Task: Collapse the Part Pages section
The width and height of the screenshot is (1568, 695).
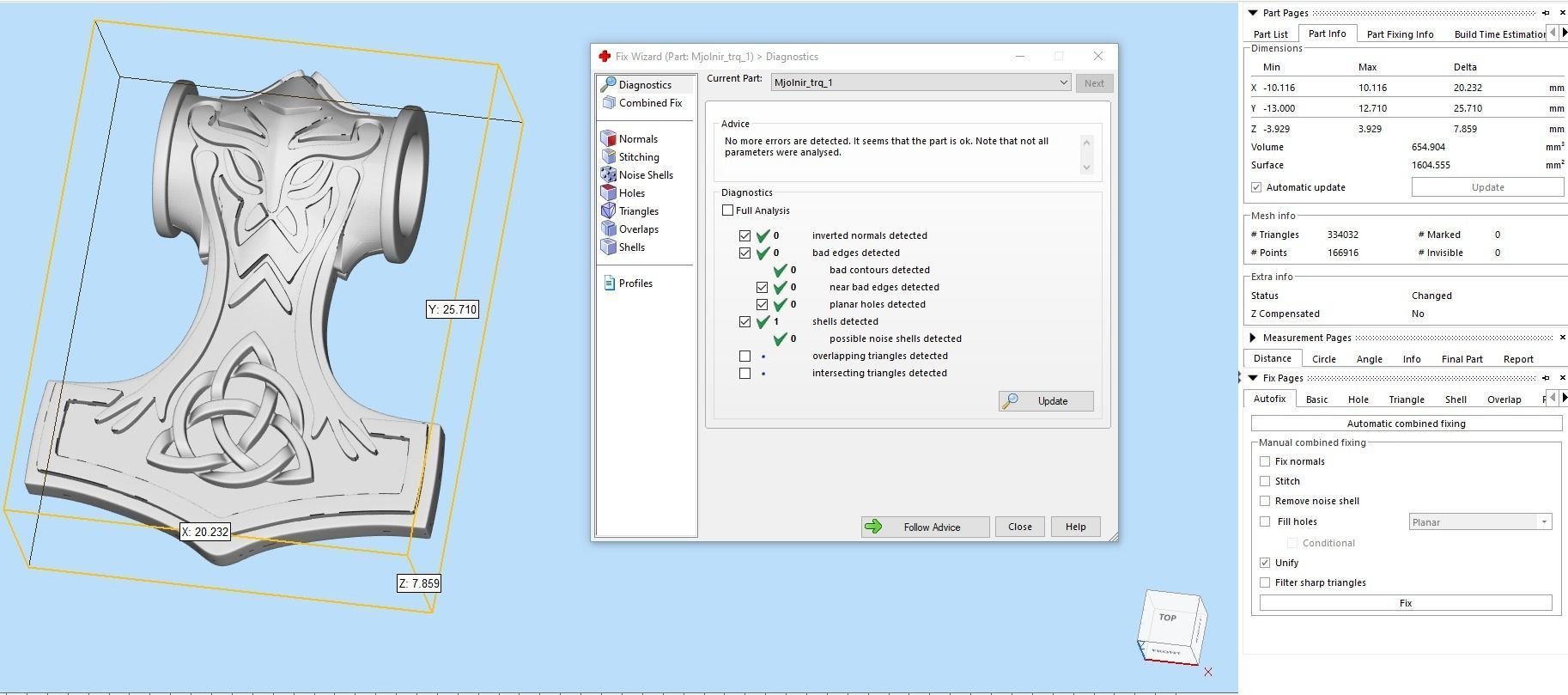Action: click(1252, 13)
